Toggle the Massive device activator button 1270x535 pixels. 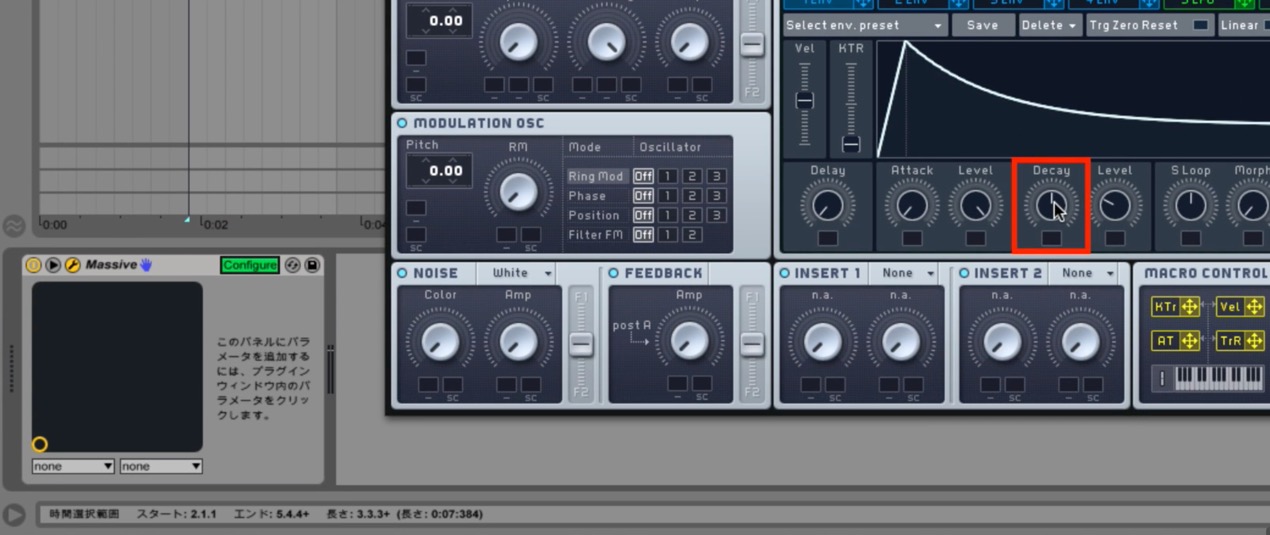tap(34, 265)
